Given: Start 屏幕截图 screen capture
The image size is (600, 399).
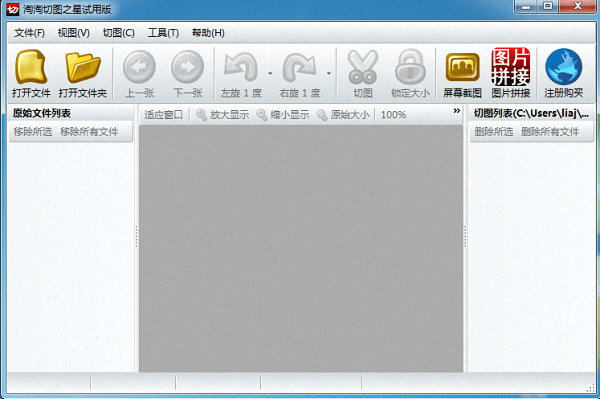Looking at the screenshot, I should tap(462, 73).
